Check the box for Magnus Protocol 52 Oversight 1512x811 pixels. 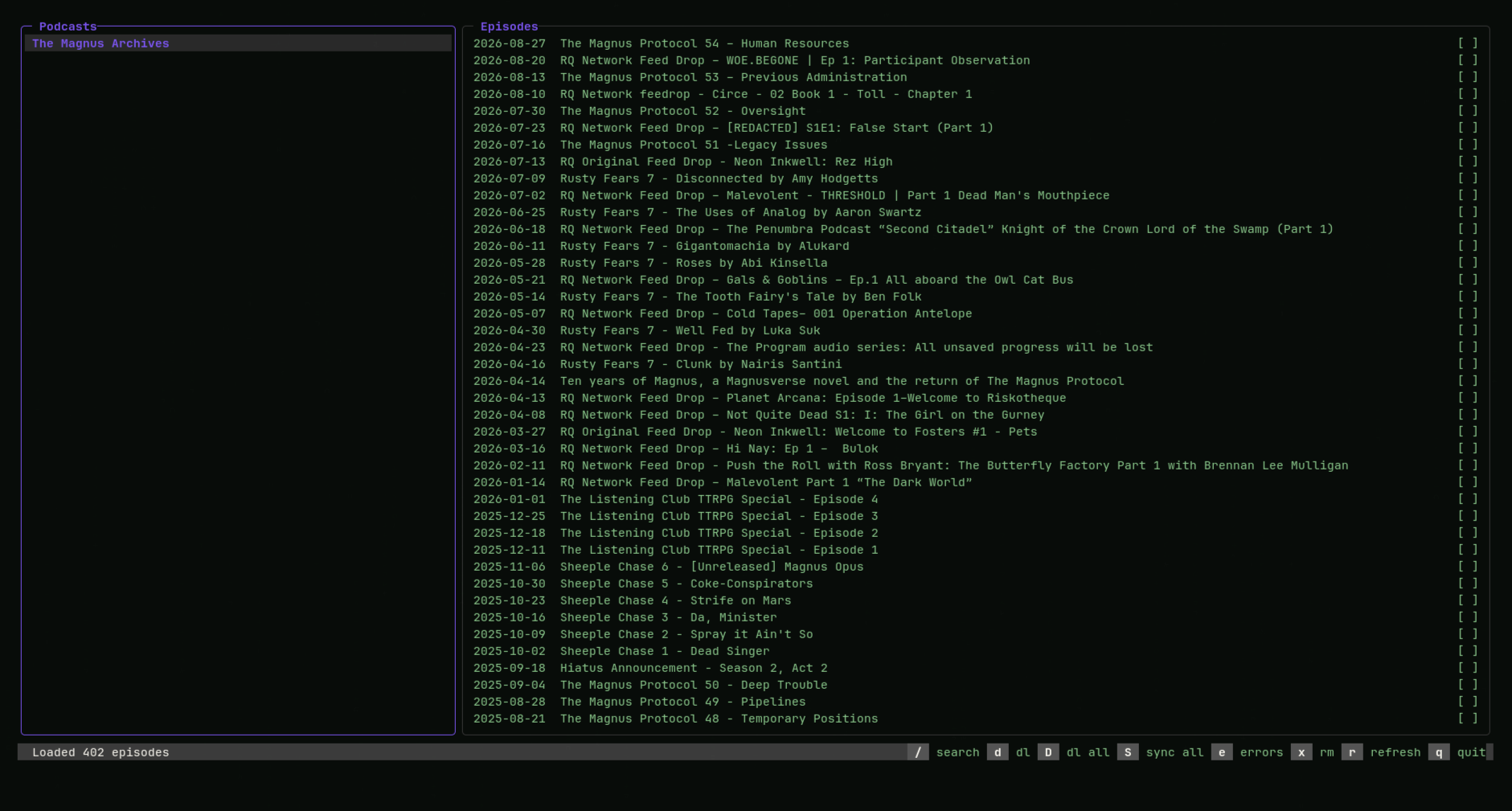(1468, 111)
